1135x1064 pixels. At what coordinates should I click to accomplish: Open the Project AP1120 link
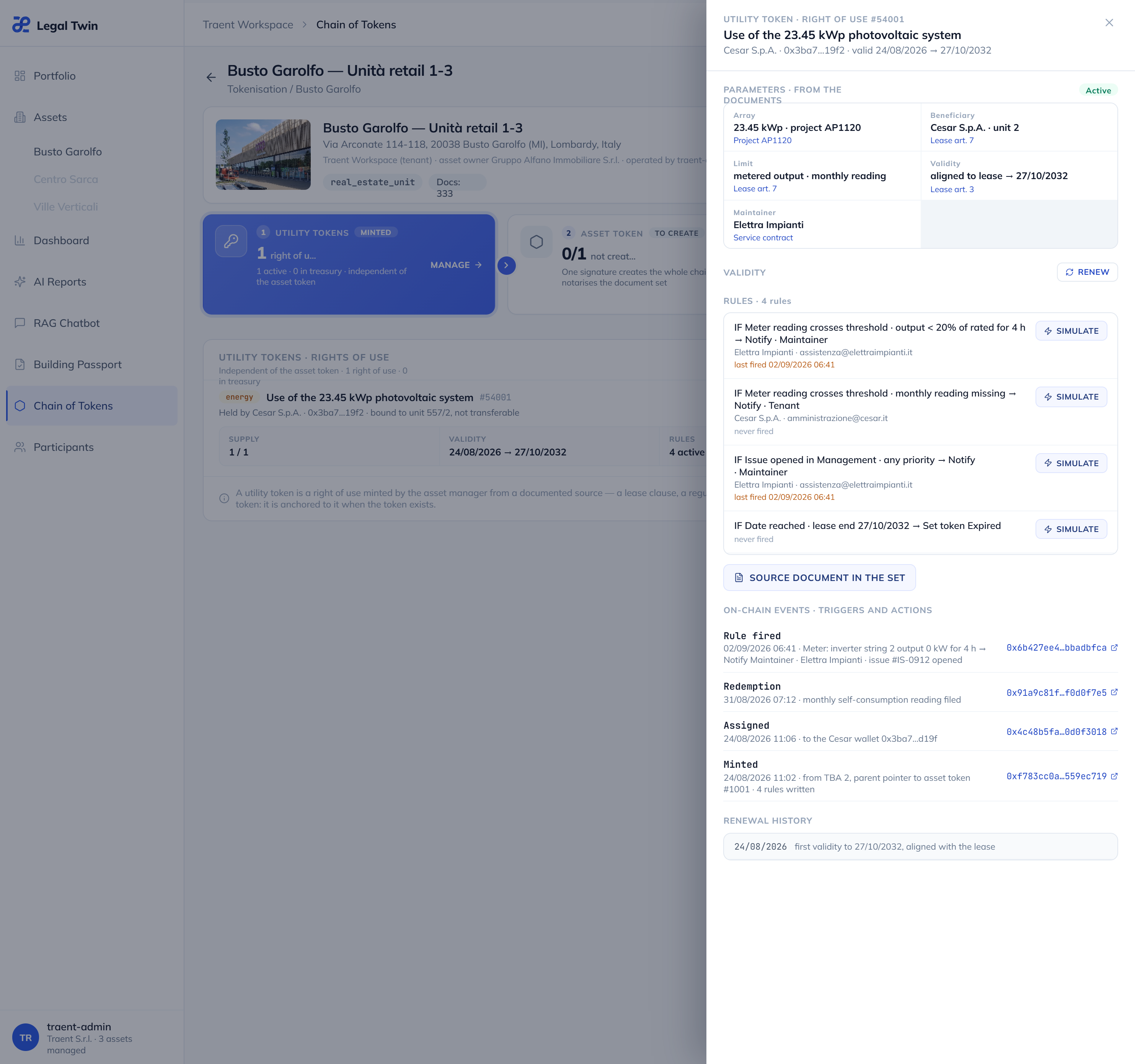(762, 140)
